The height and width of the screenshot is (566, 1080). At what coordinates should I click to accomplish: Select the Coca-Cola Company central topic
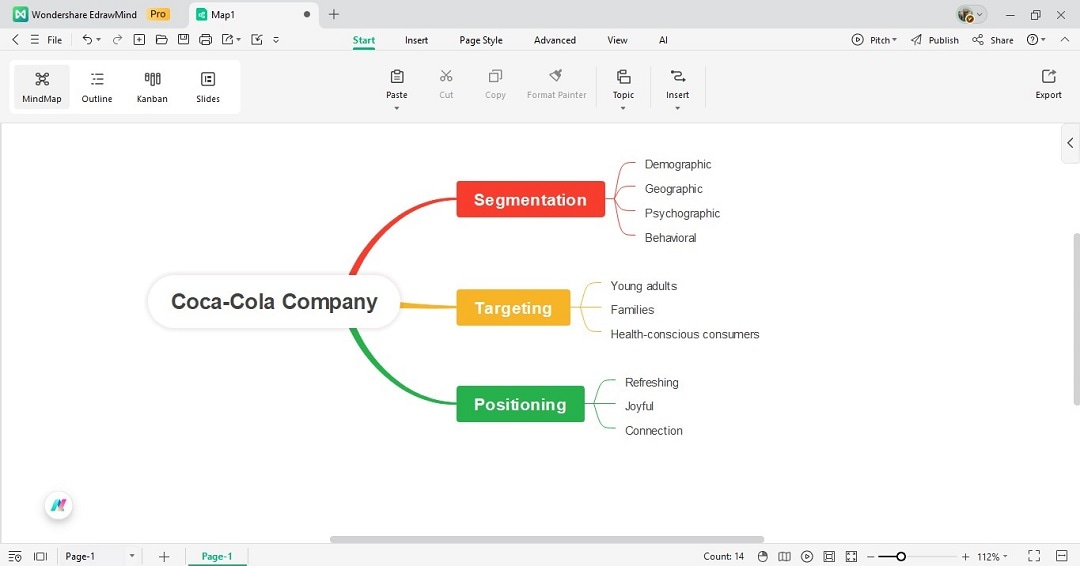coord(274,302)
